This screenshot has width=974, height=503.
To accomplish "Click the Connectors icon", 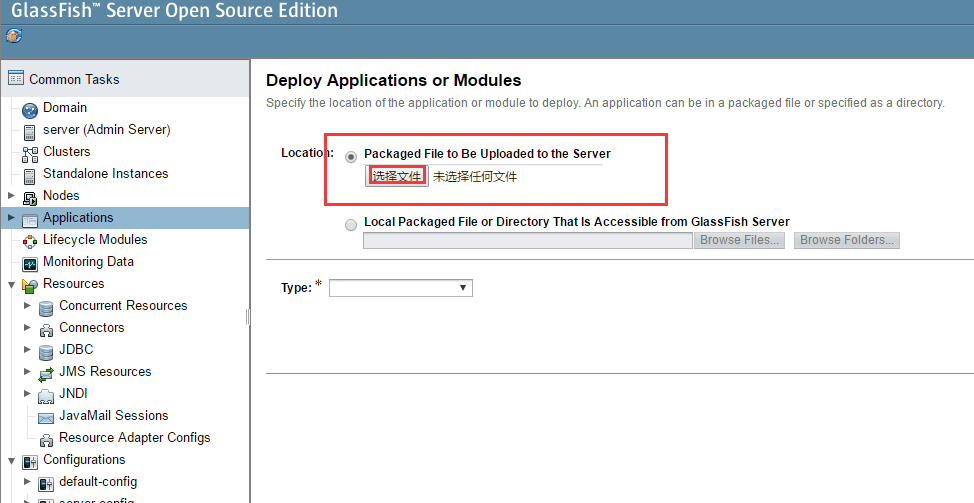I will pyautogui.click(x=46, y=330).
